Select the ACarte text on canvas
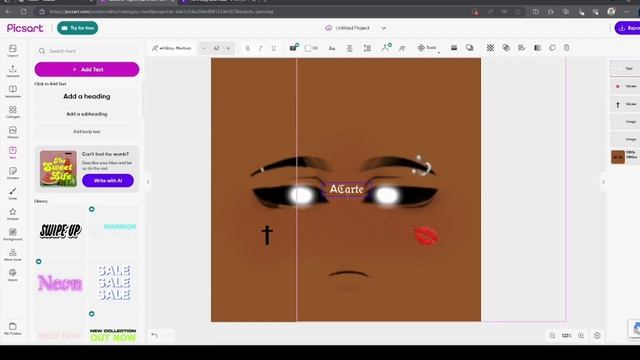Viewport: 640px width, 360px height. point(346,189)
